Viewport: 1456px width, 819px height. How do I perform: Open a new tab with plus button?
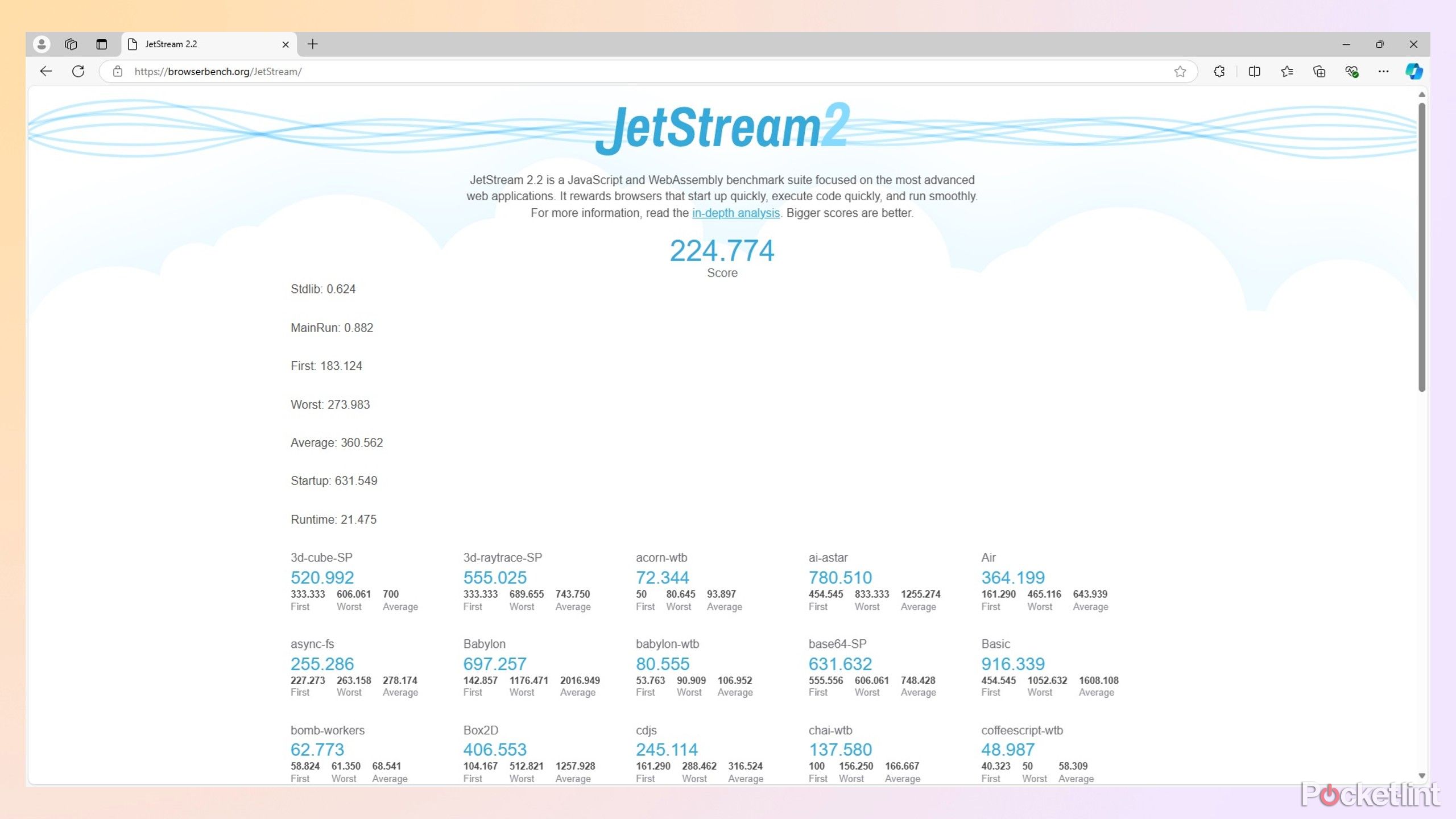point(313,44)
